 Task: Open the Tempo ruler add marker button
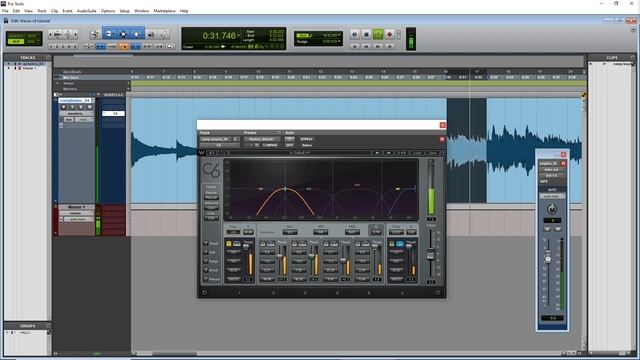tap(128, 83)
